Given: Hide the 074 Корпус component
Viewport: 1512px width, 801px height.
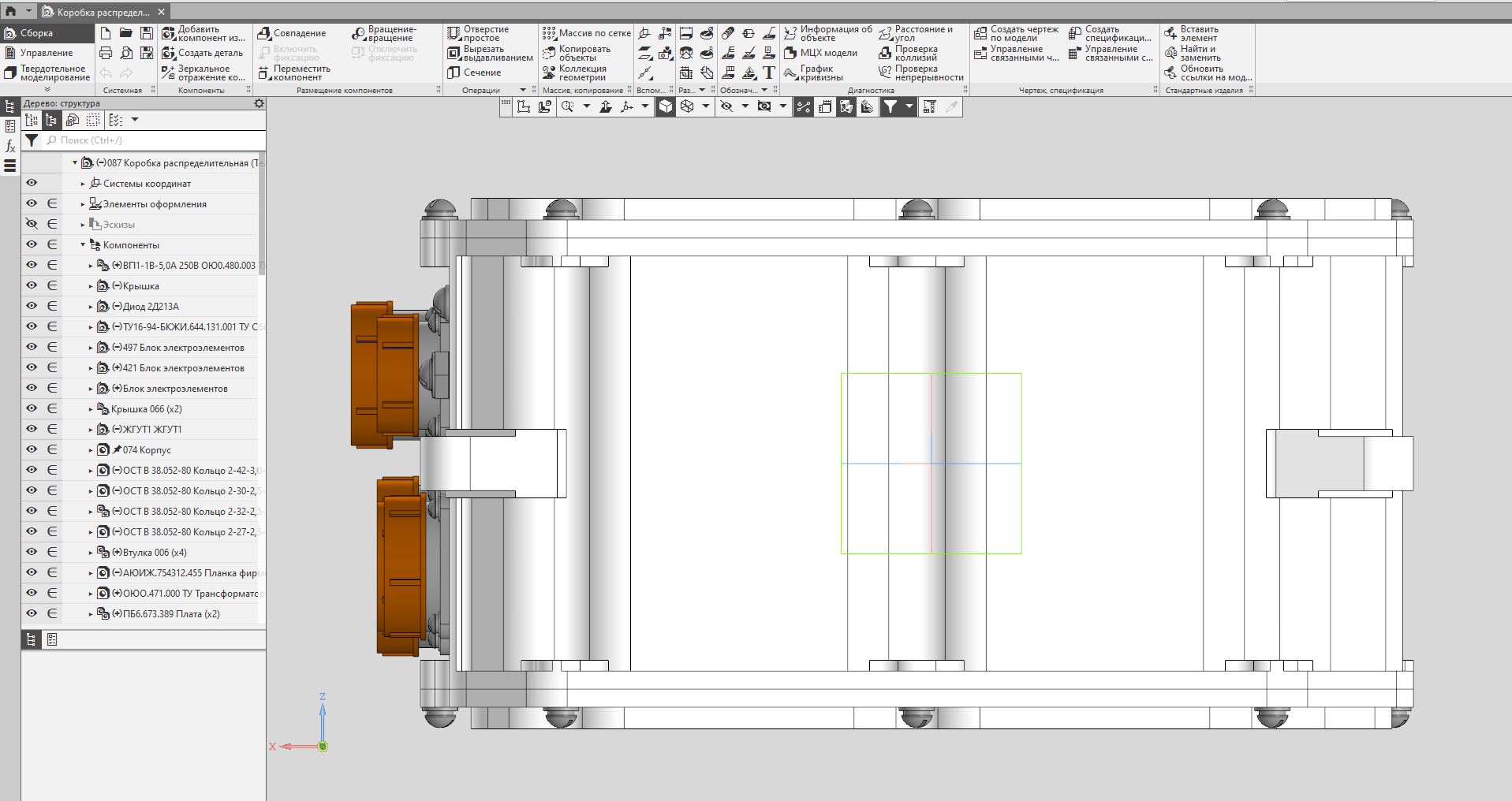Looking at the screenshot, I should [x=32, y=449].
